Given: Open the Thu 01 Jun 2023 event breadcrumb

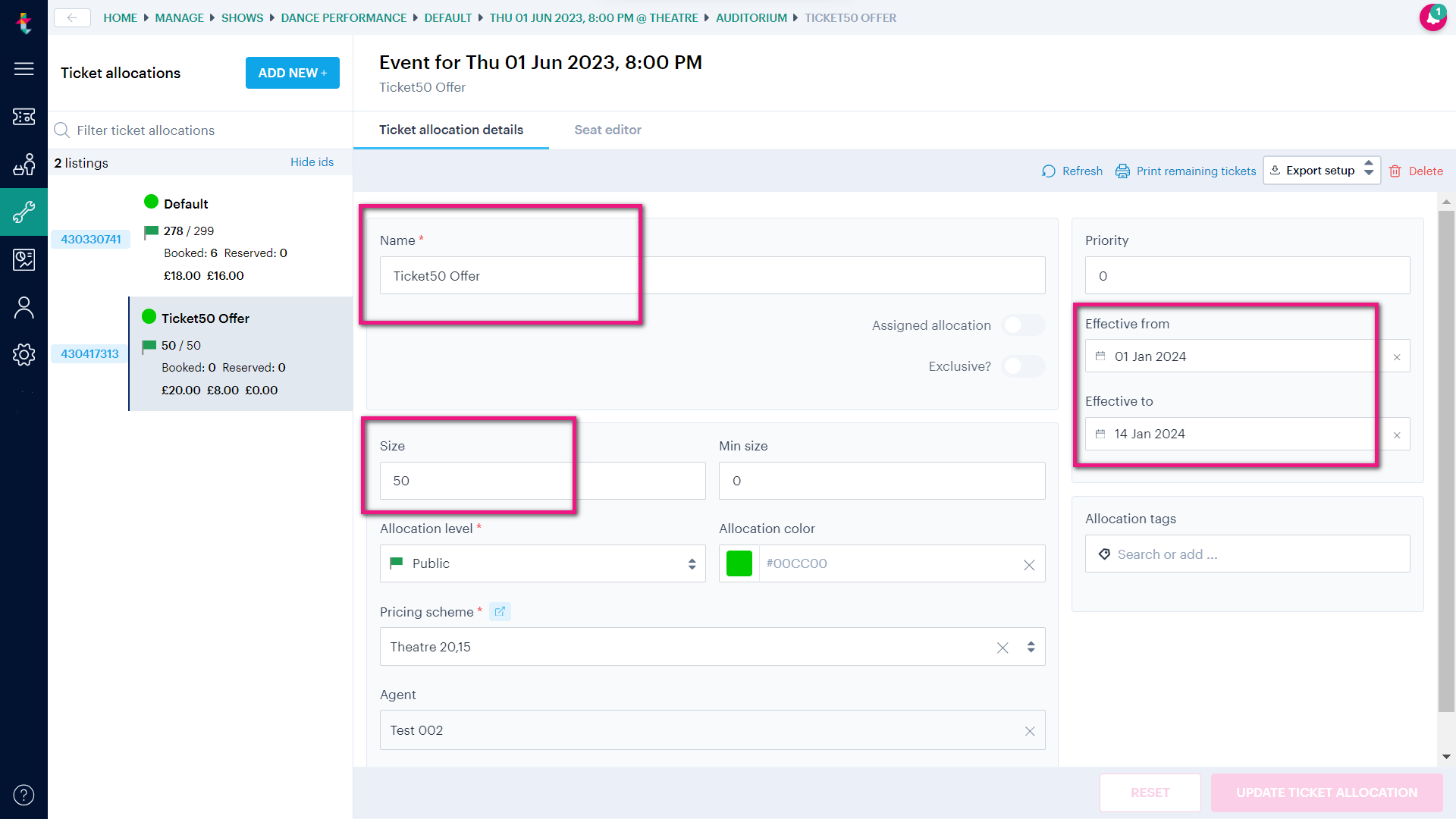Looking at the screenshot, I should [594, 17].
